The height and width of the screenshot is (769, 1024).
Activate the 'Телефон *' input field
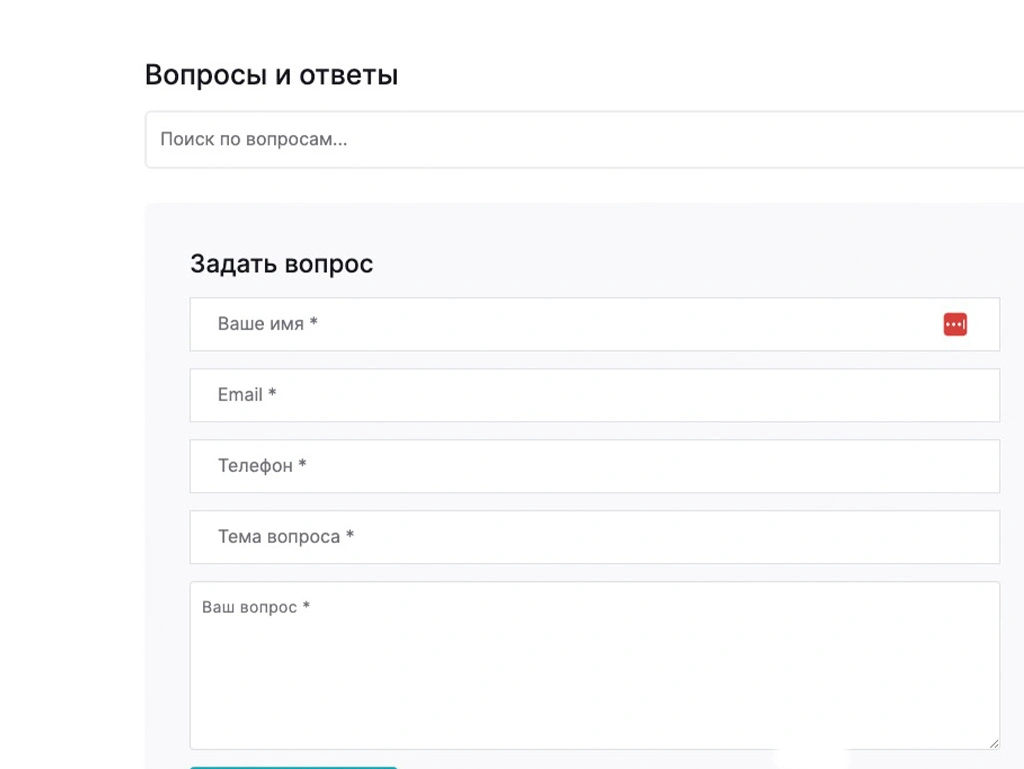pos(594,466)
